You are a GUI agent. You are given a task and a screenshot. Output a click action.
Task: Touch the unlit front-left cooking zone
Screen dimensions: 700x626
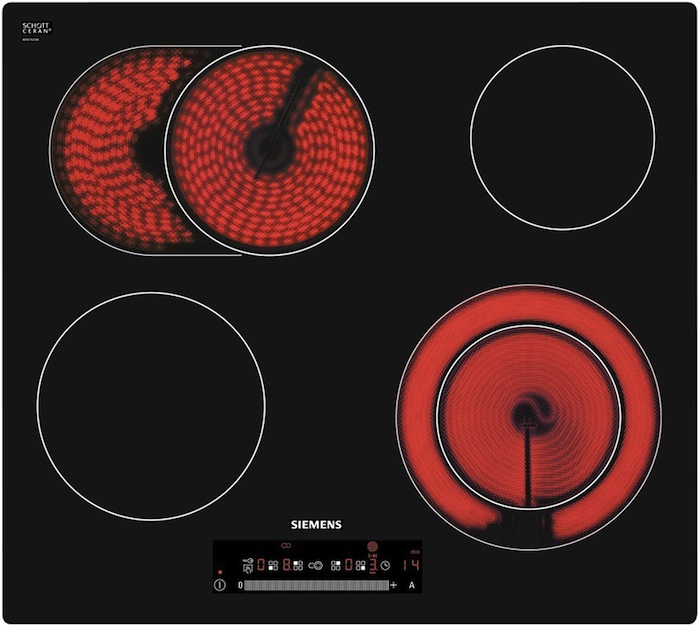[x=151, y=406]
